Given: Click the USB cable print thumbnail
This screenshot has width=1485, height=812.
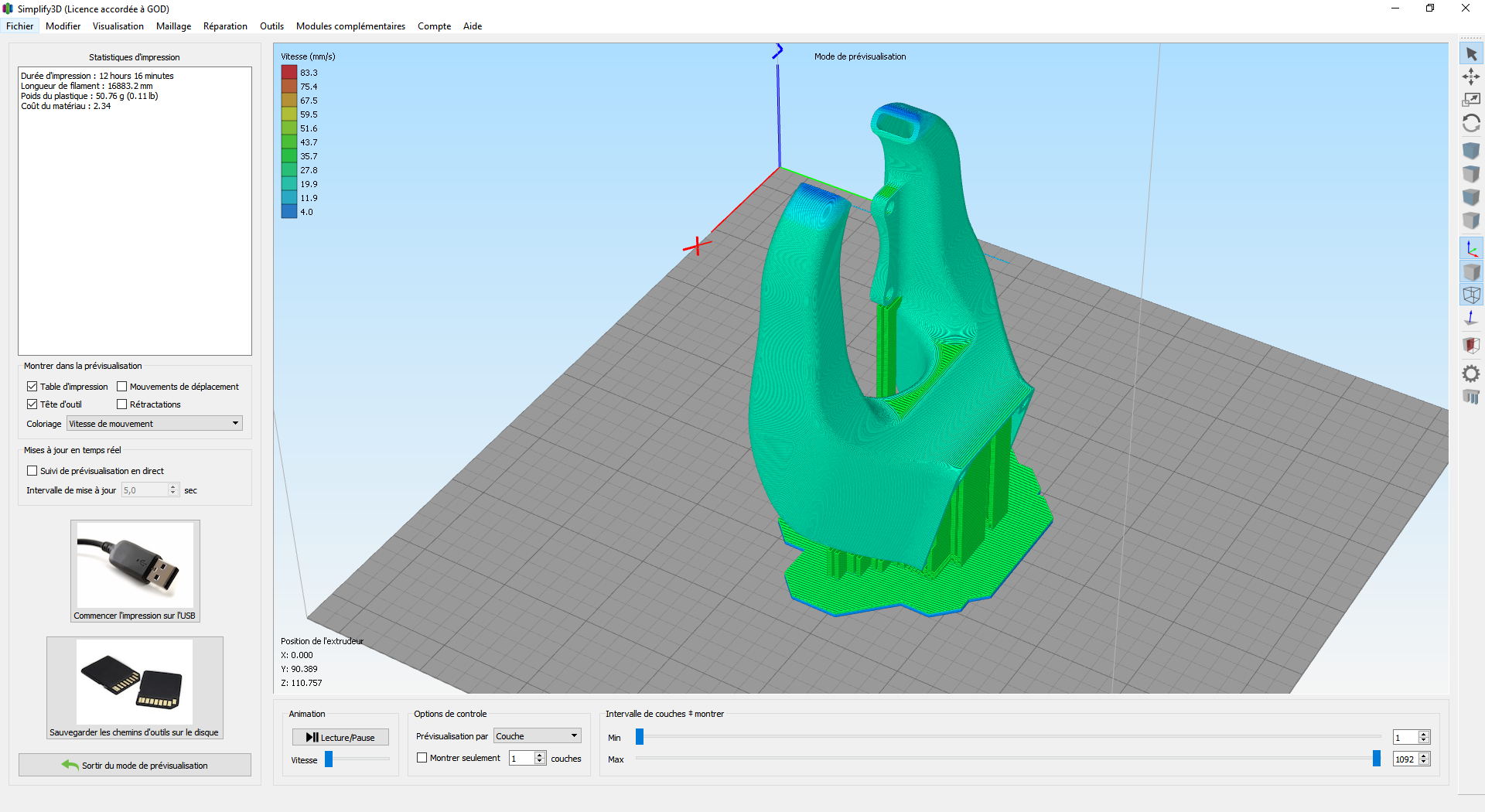Looking at the screenshot, I should 135,565.
